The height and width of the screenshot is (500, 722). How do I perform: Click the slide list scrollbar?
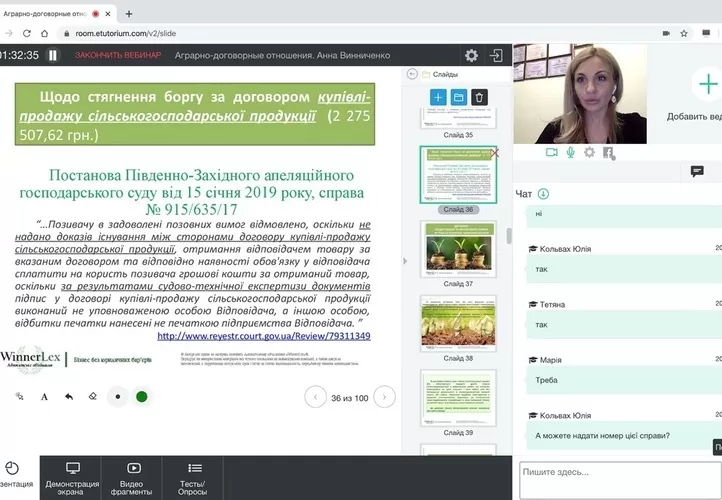point(509,236)
